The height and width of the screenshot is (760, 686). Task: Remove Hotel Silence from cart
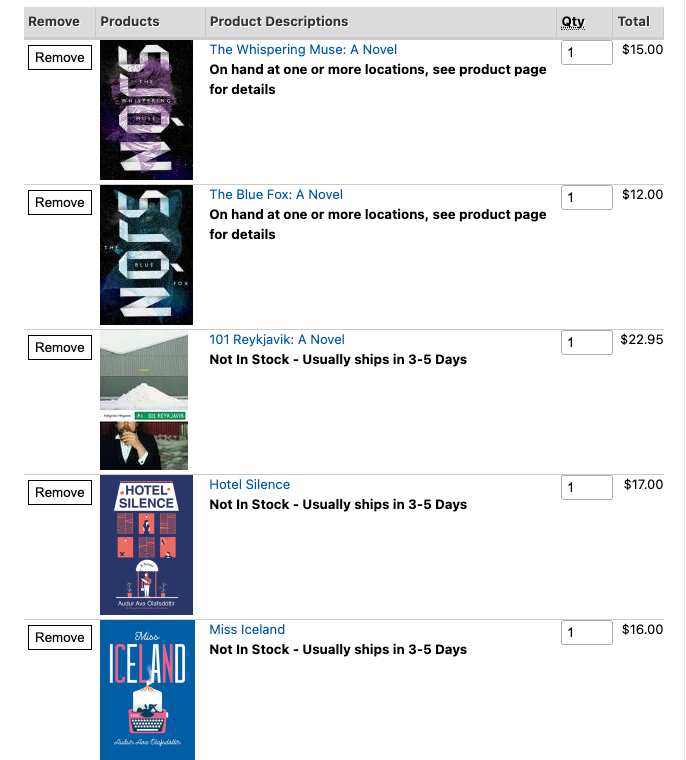click(60, 493)
